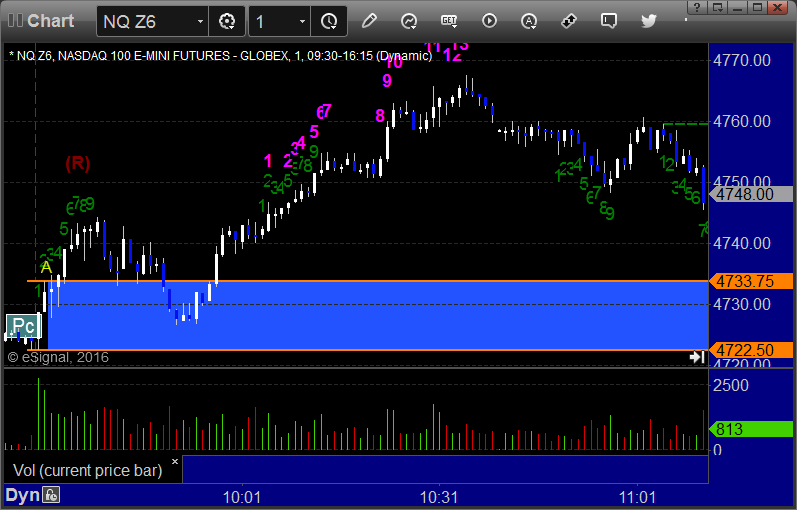Screen dimensions: 797x510
Task: Click the orange 4733.75 horizontal line
Action: [367, 281]
